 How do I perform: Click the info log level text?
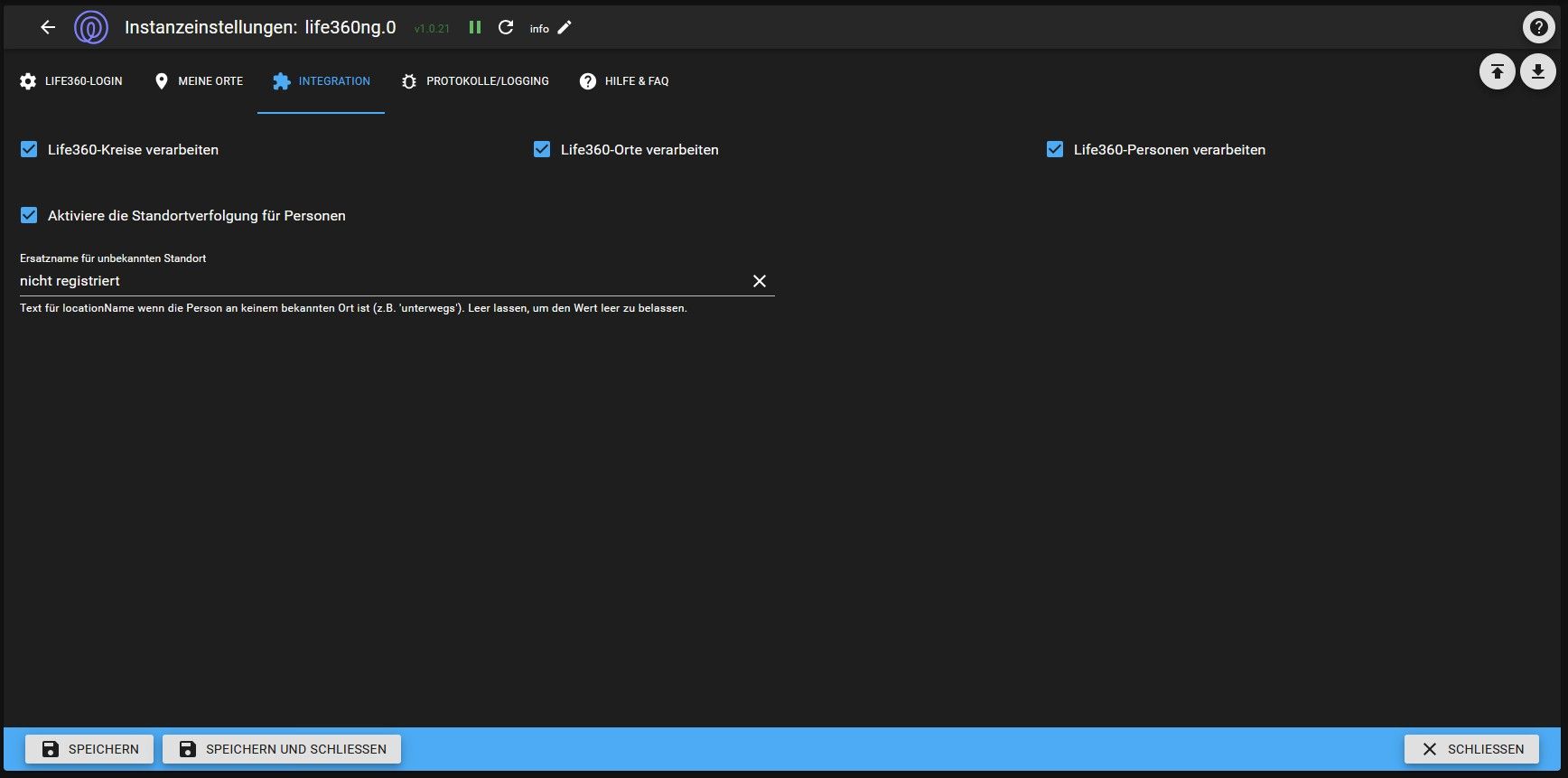(539, 29)
